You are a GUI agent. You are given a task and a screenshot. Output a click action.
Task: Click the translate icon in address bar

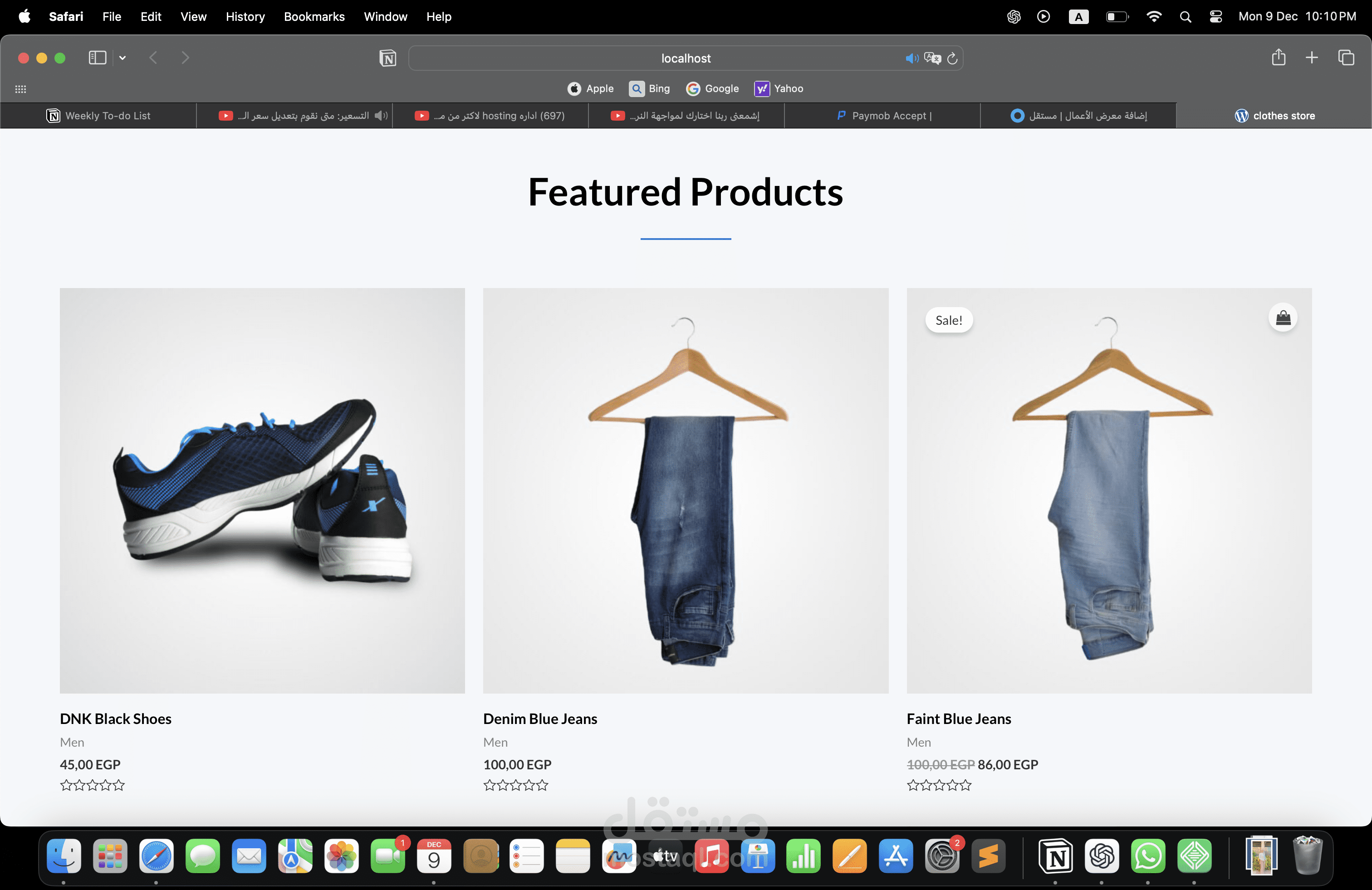click(932, 58)
